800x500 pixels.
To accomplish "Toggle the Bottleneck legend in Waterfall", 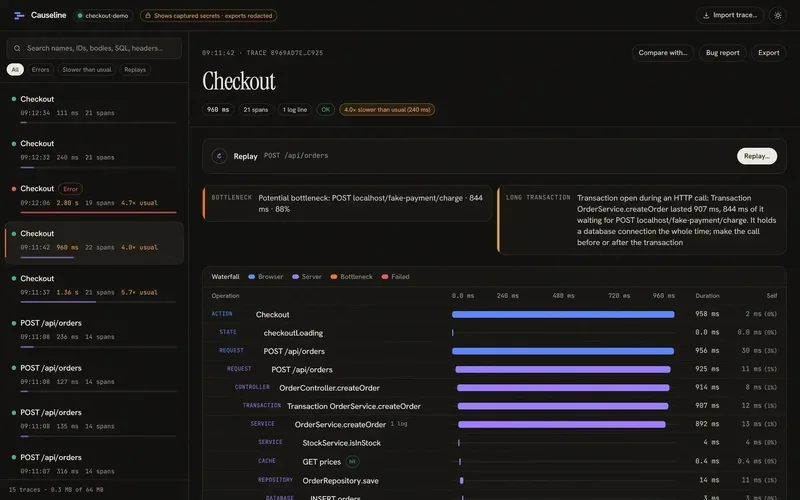I will (352, 277).
